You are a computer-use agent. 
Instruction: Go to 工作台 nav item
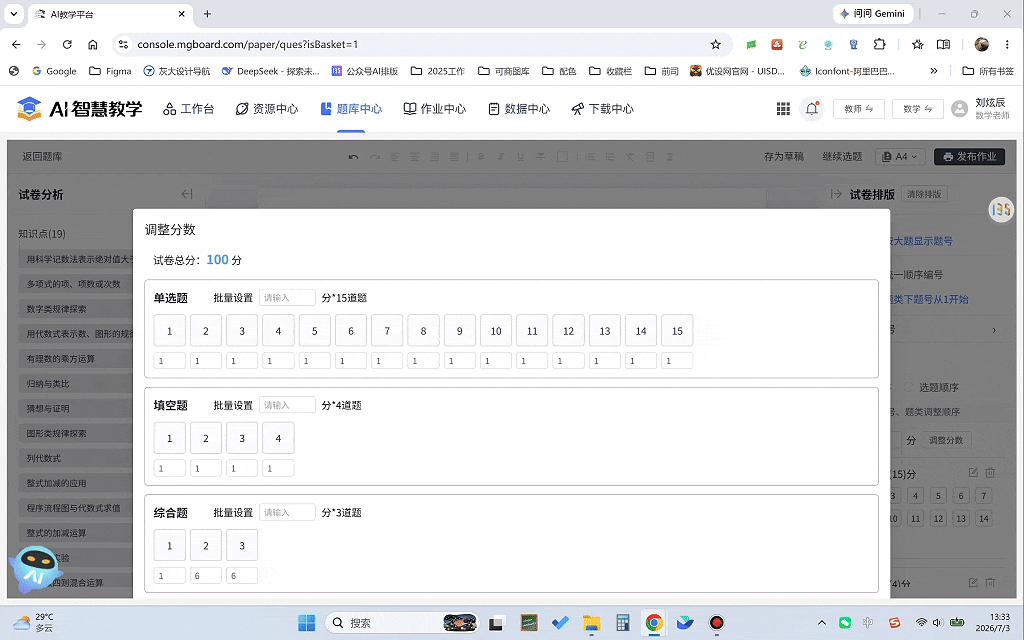click(x=189, y=109)
